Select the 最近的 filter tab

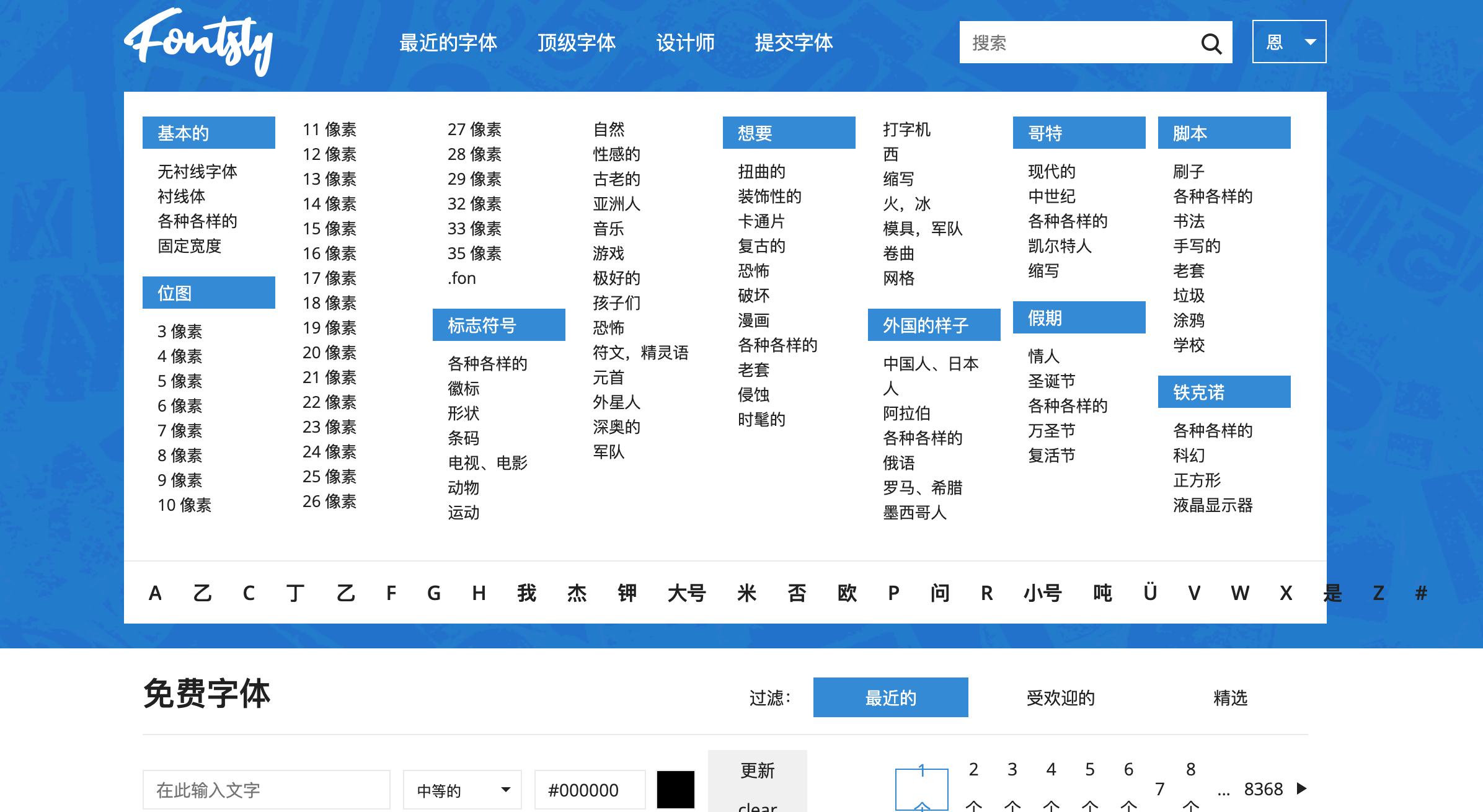coord(890,697)
